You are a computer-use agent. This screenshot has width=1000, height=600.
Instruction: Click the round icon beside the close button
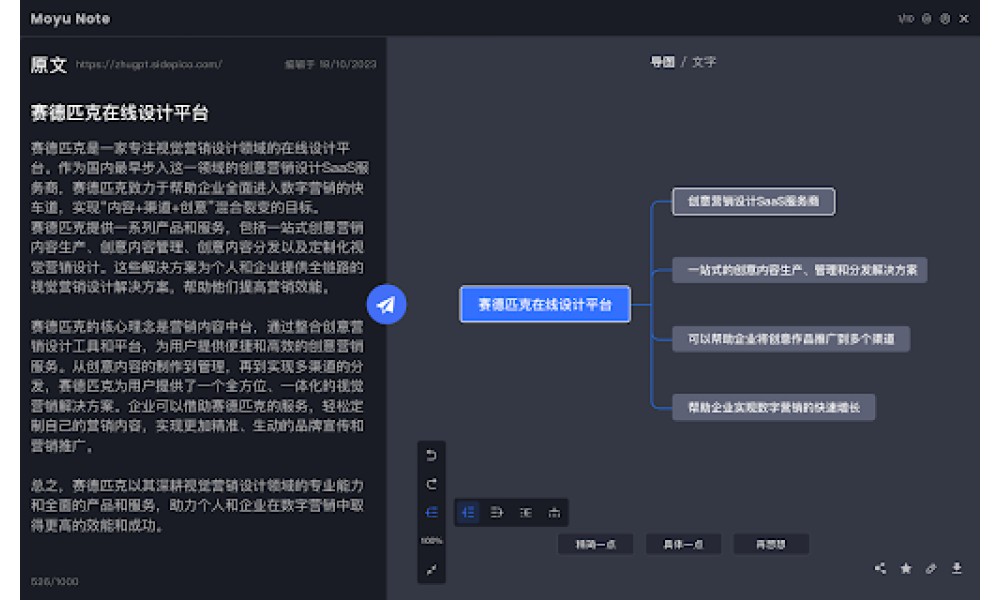pos(945,19)
